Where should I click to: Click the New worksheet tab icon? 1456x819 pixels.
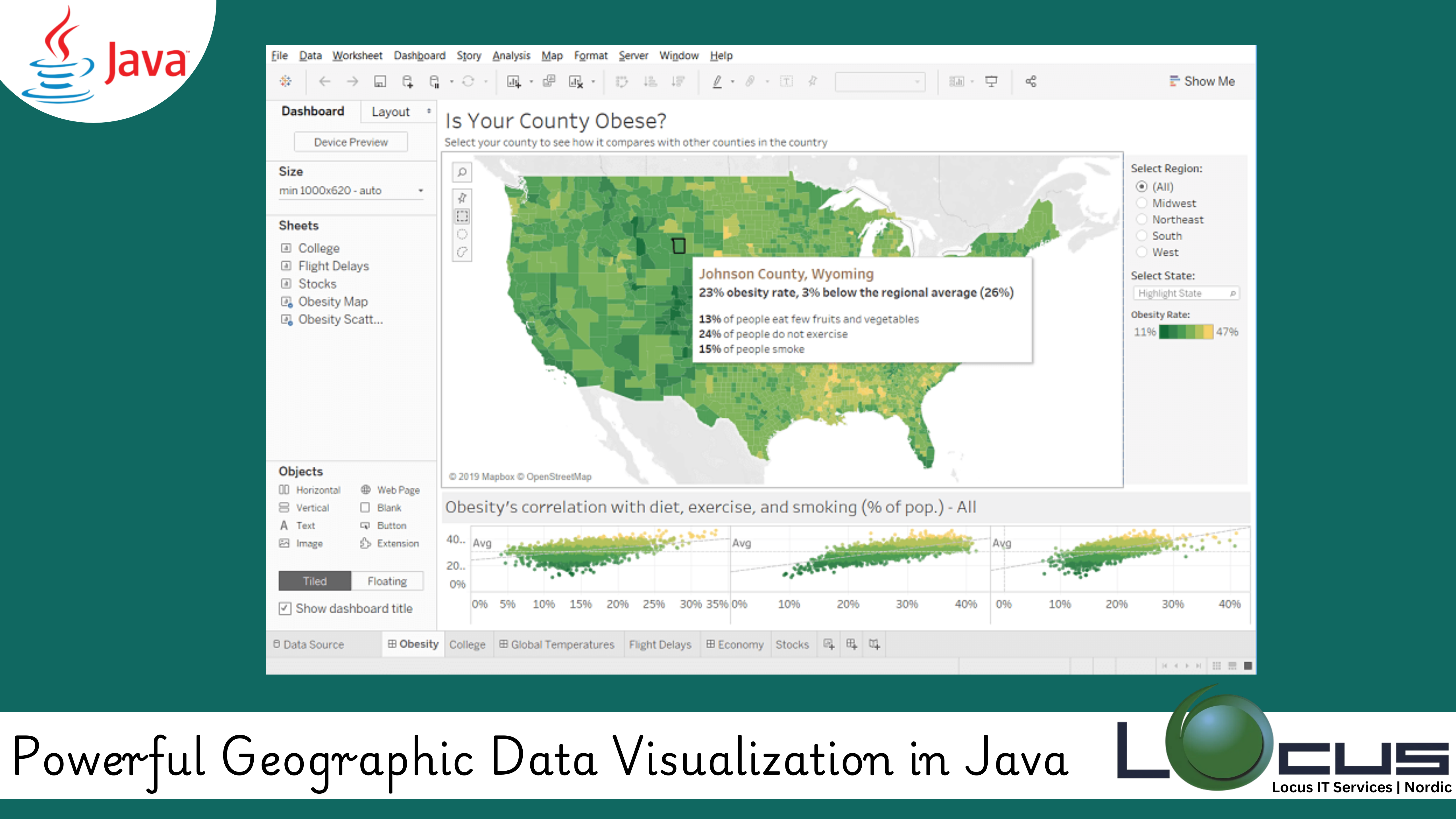(829, 644)
